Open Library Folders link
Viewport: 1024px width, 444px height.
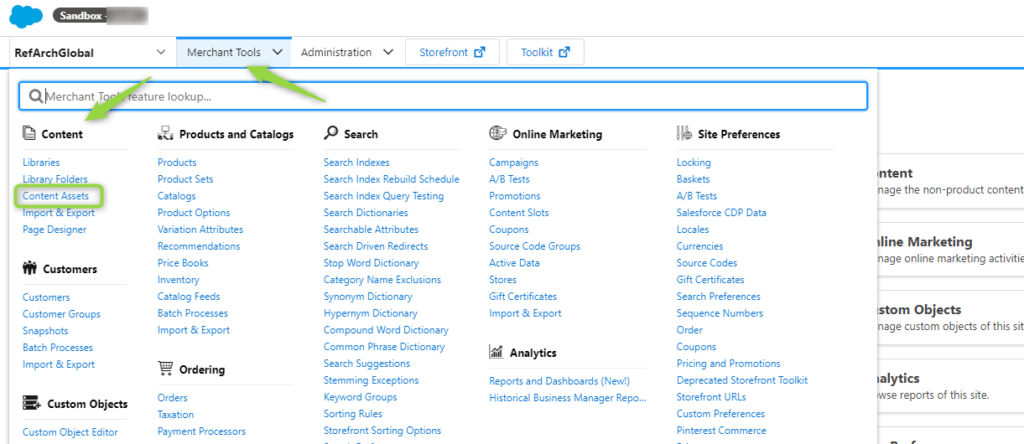tap(55, 179)
